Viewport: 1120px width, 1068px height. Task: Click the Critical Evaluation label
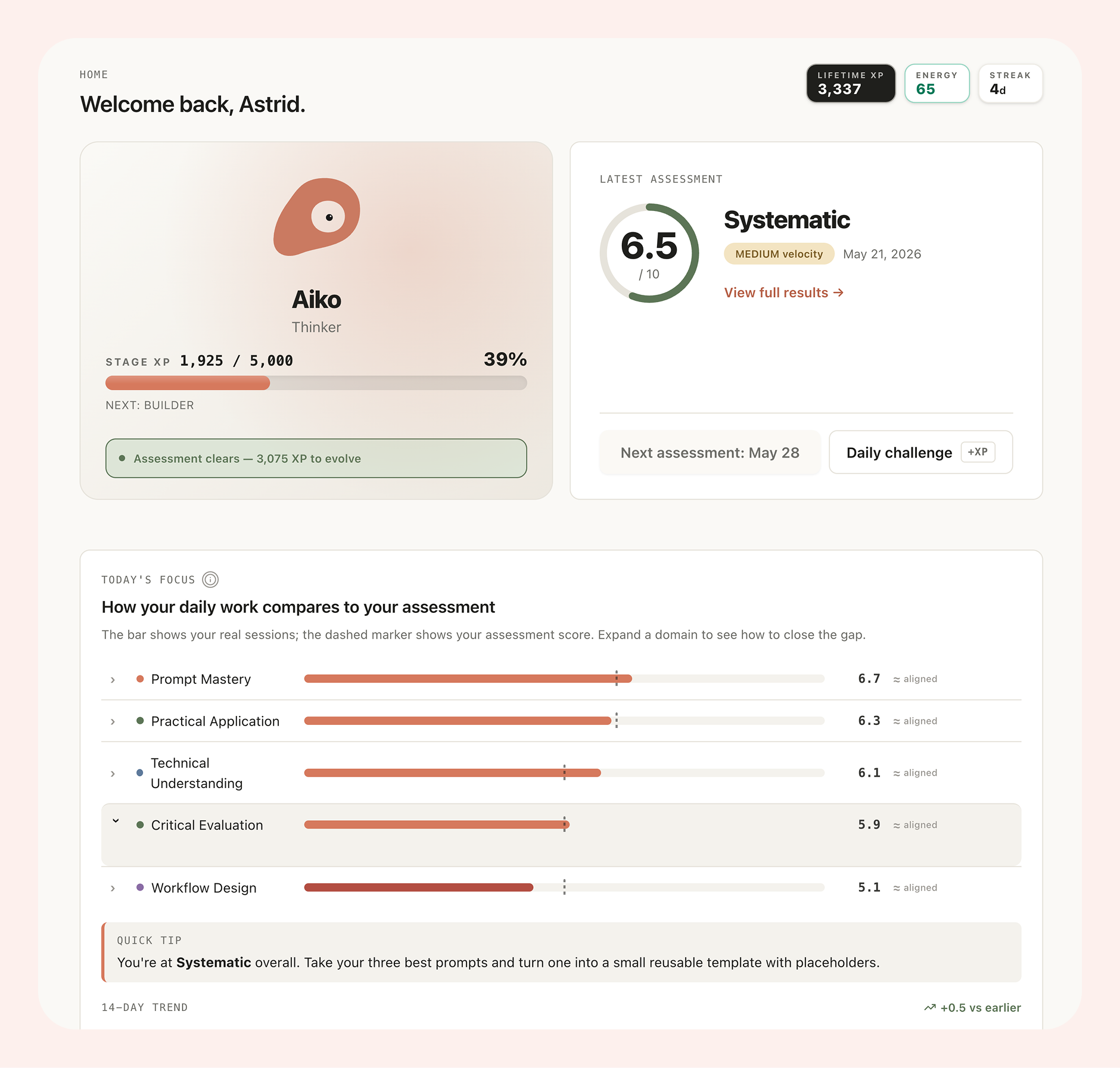point(207,825)
